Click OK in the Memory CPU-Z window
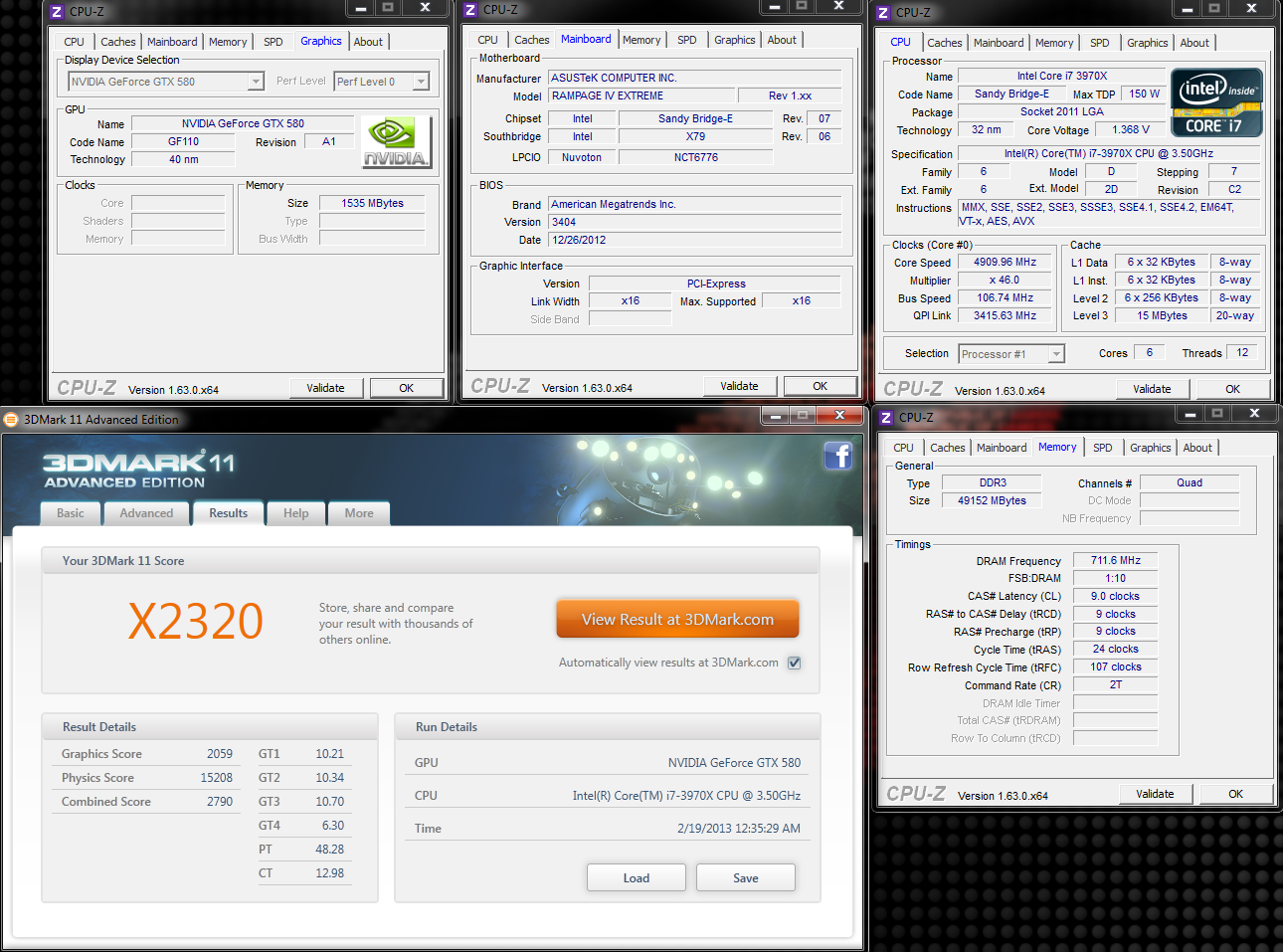 (x=1236, y=794)
